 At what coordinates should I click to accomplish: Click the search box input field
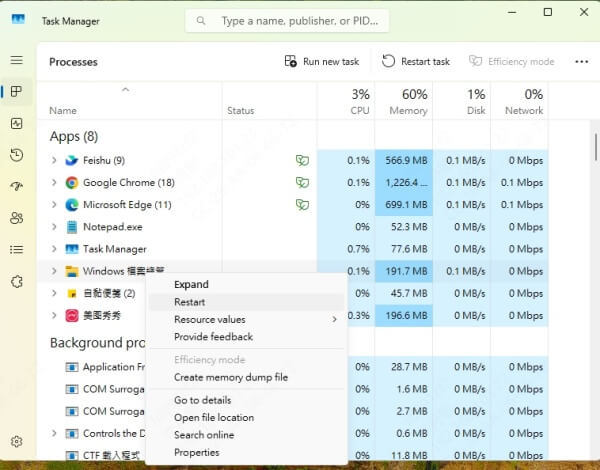point(287,21)
